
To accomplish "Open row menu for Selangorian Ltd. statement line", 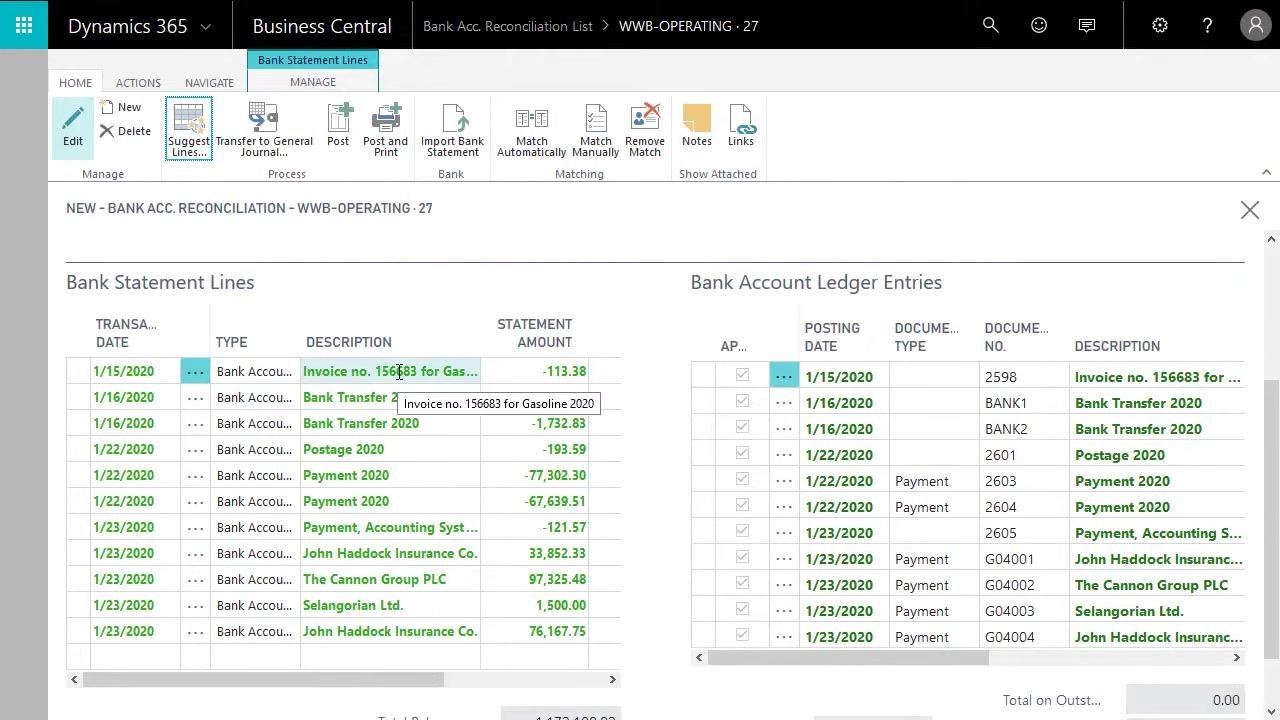I will [x=195, y=605].
